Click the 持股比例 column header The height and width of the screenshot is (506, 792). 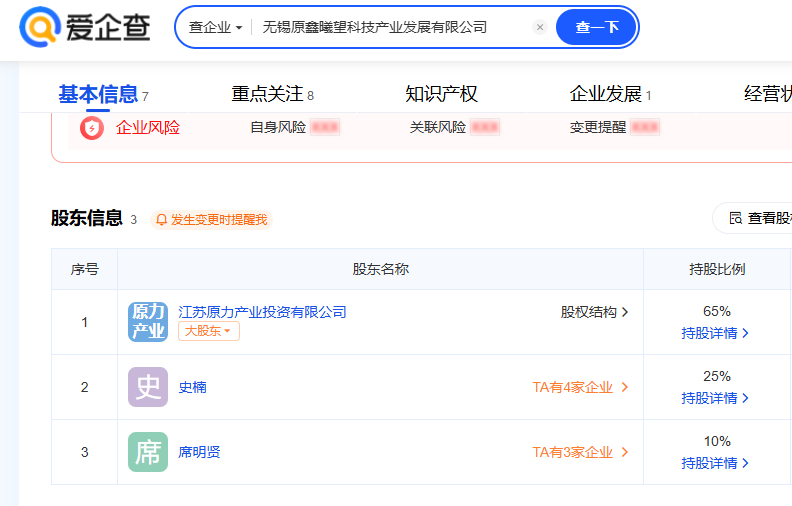coord(717,269)
